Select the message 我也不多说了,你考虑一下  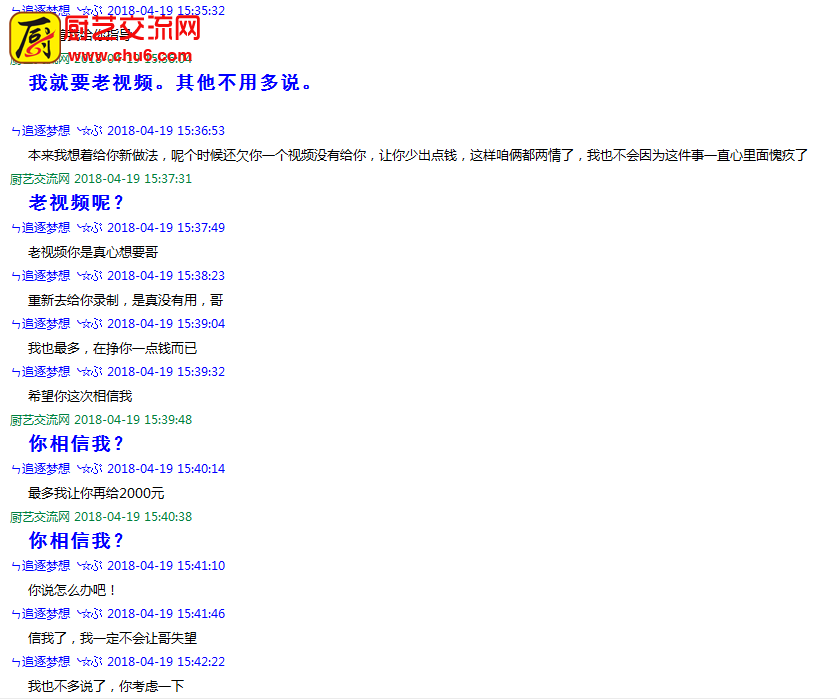[106, 686]
